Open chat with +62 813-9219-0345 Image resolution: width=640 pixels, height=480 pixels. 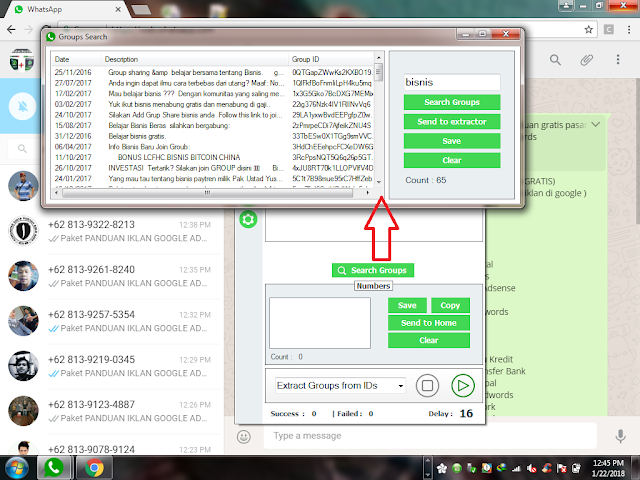(112, 366)
